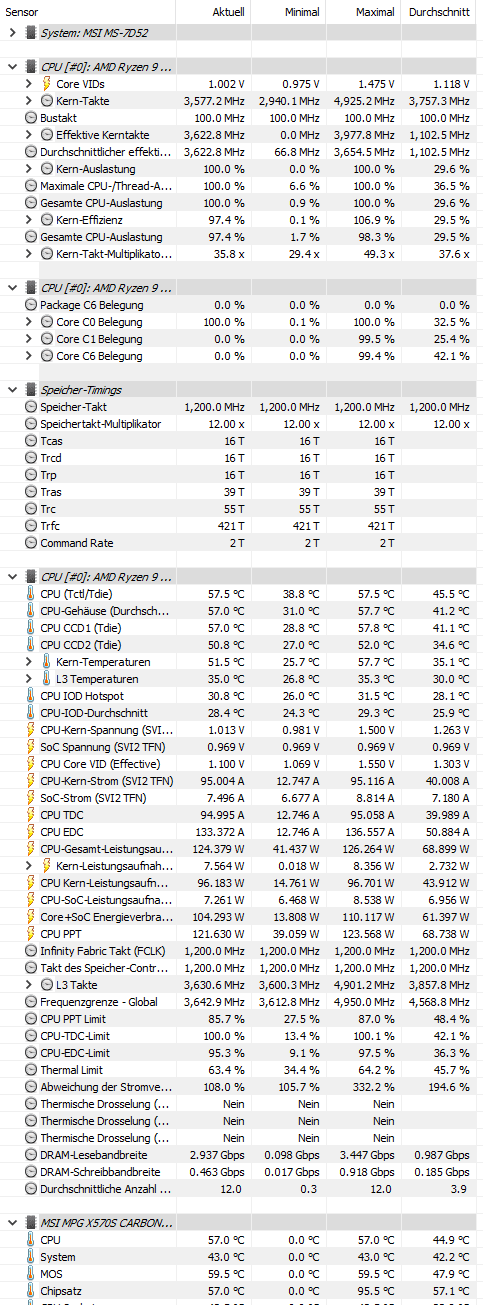This screenshot has height=1305, width=483.
Task: Collapse the Speicher-Timings section
Action: [x=12, y=390]
